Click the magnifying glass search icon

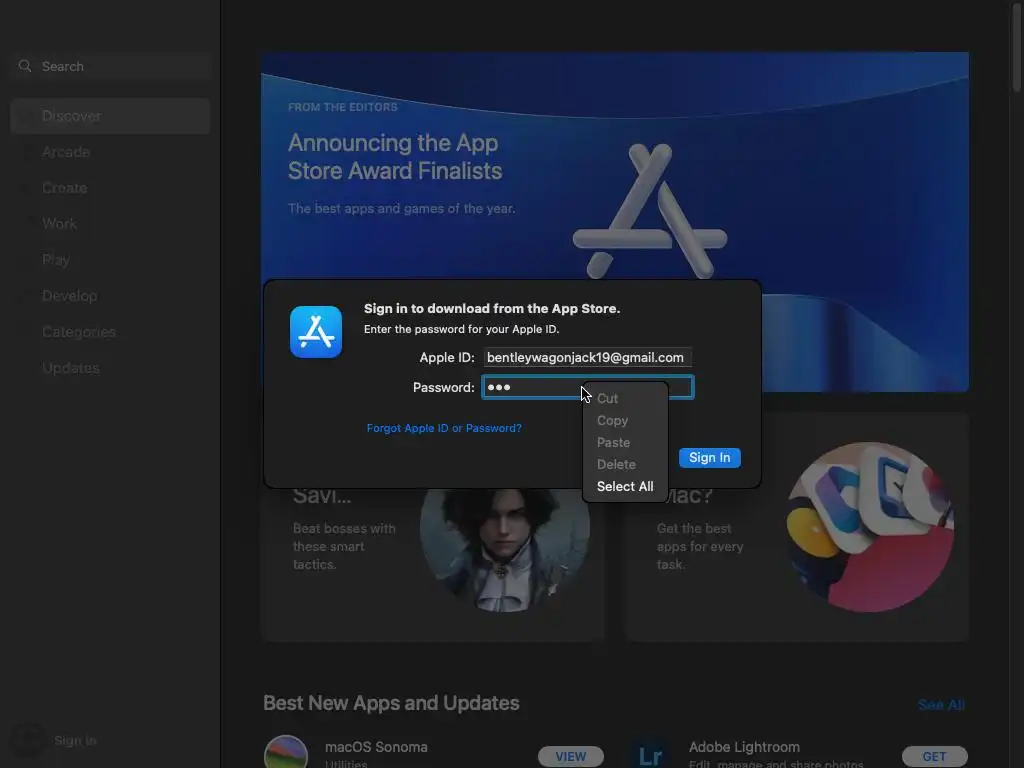(x=25, y=66)
